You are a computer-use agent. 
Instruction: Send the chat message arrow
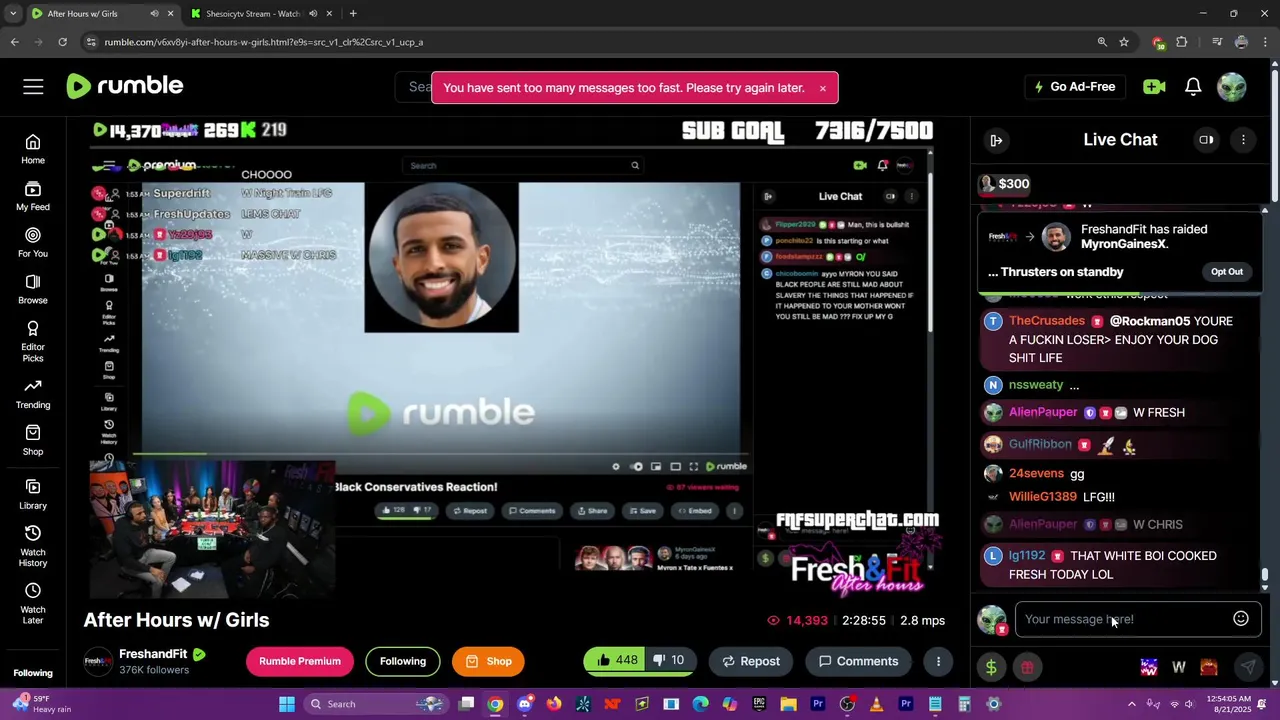(x=1248, y=667)
